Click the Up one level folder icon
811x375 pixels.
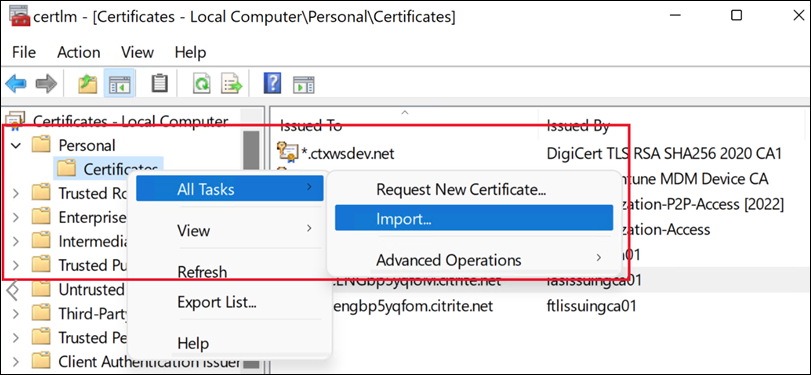[x=88, y=83]
